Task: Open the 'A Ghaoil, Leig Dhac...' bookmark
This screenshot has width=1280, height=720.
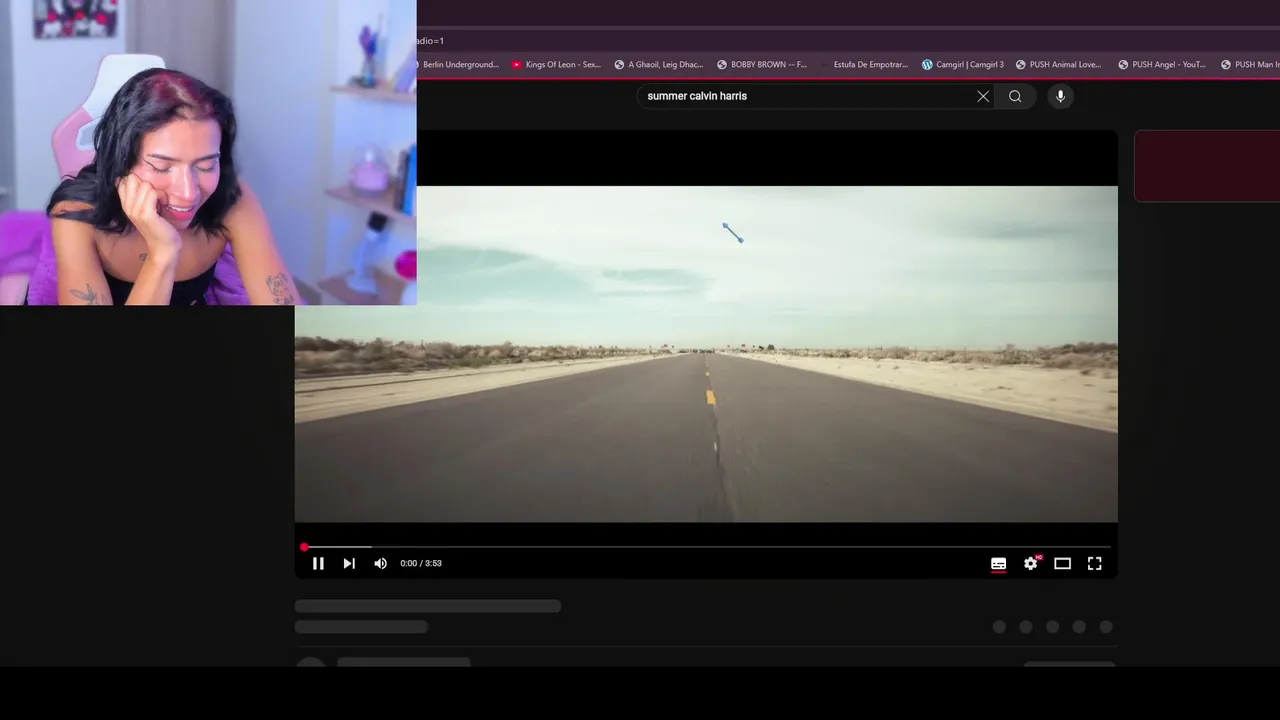Action: [x=659, y=65]
